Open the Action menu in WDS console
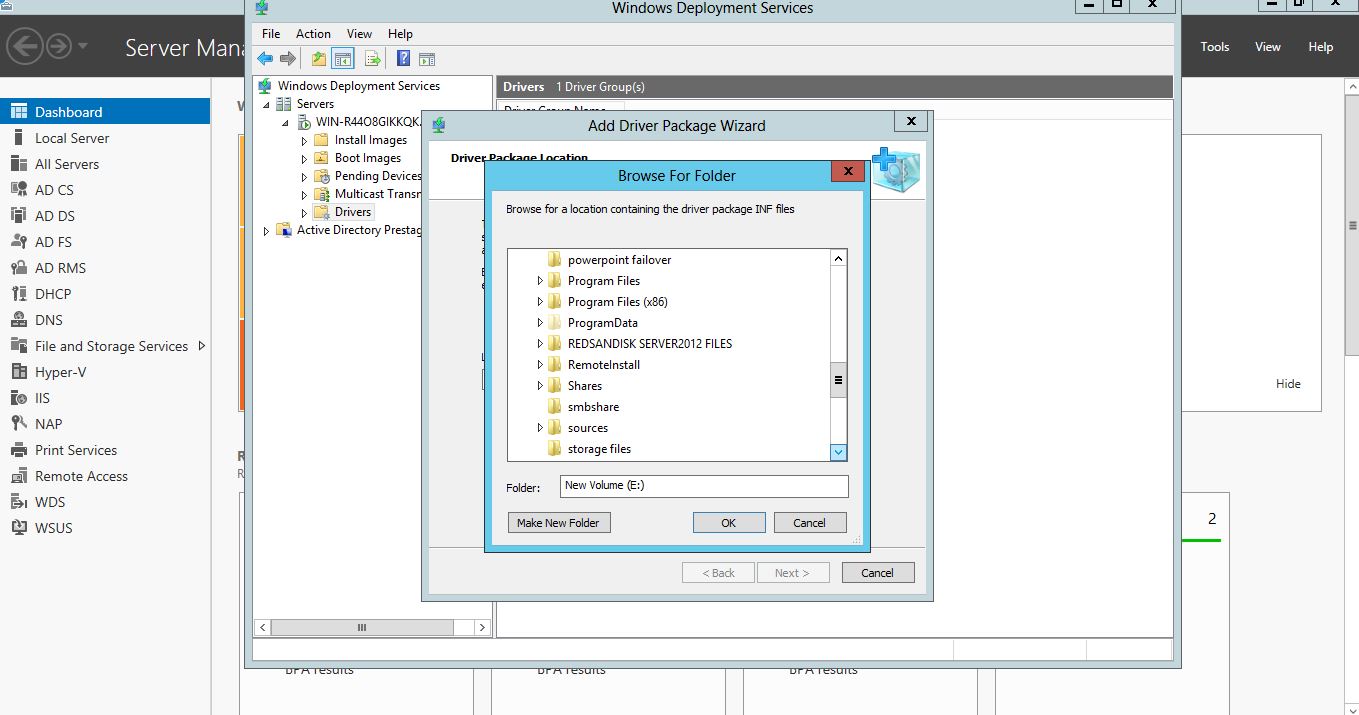 (x=313, y=34)
